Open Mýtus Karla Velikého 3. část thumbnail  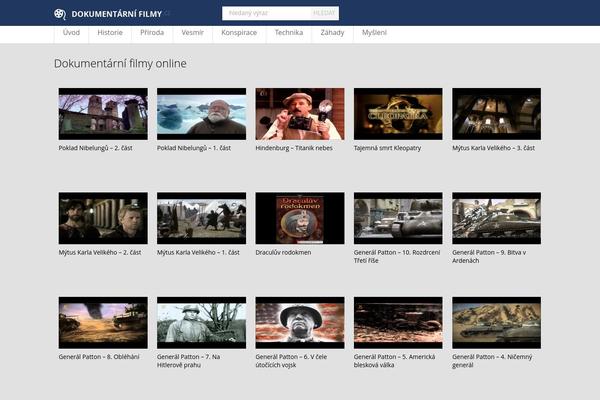pyautogui.click(x=496, y=114)
